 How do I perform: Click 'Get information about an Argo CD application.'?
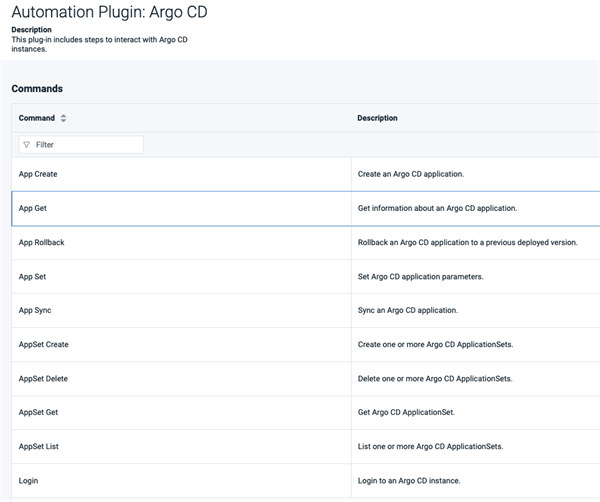pos(437,209)
